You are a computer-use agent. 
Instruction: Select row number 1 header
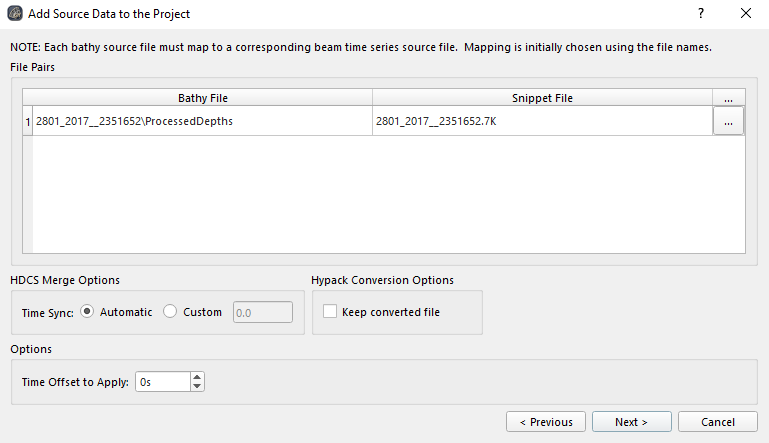(x=28, y=121)
